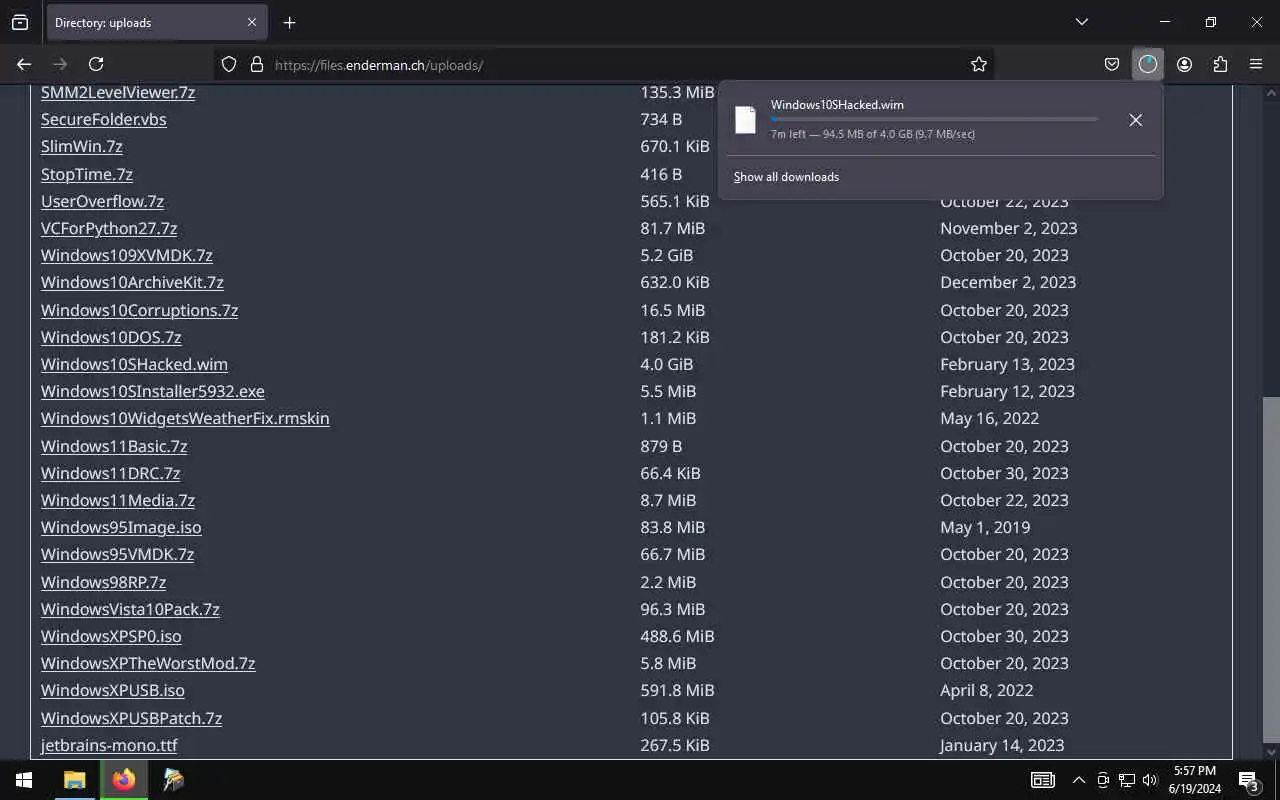1280x800 pixels.
Task: Open the third pinned taskbar app
Action: pyautogui.click(x=174, y=780)
